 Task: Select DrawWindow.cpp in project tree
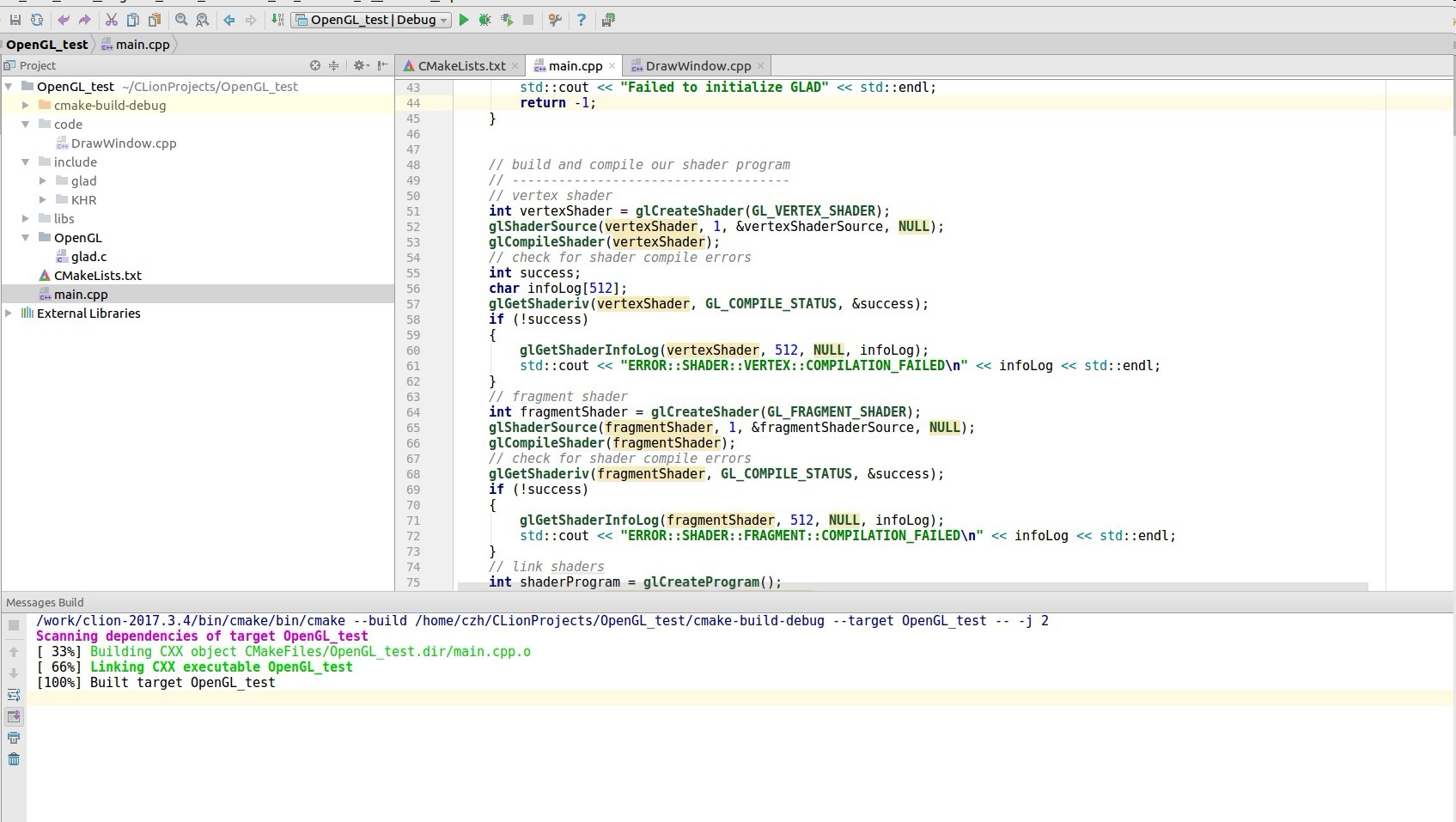(x=124, y=143)
